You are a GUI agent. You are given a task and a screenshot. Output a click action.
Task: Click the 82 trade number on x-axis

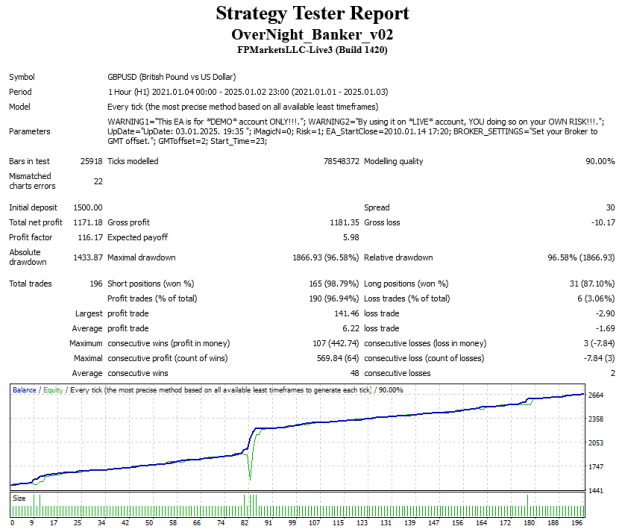click(x=245, y=522)
